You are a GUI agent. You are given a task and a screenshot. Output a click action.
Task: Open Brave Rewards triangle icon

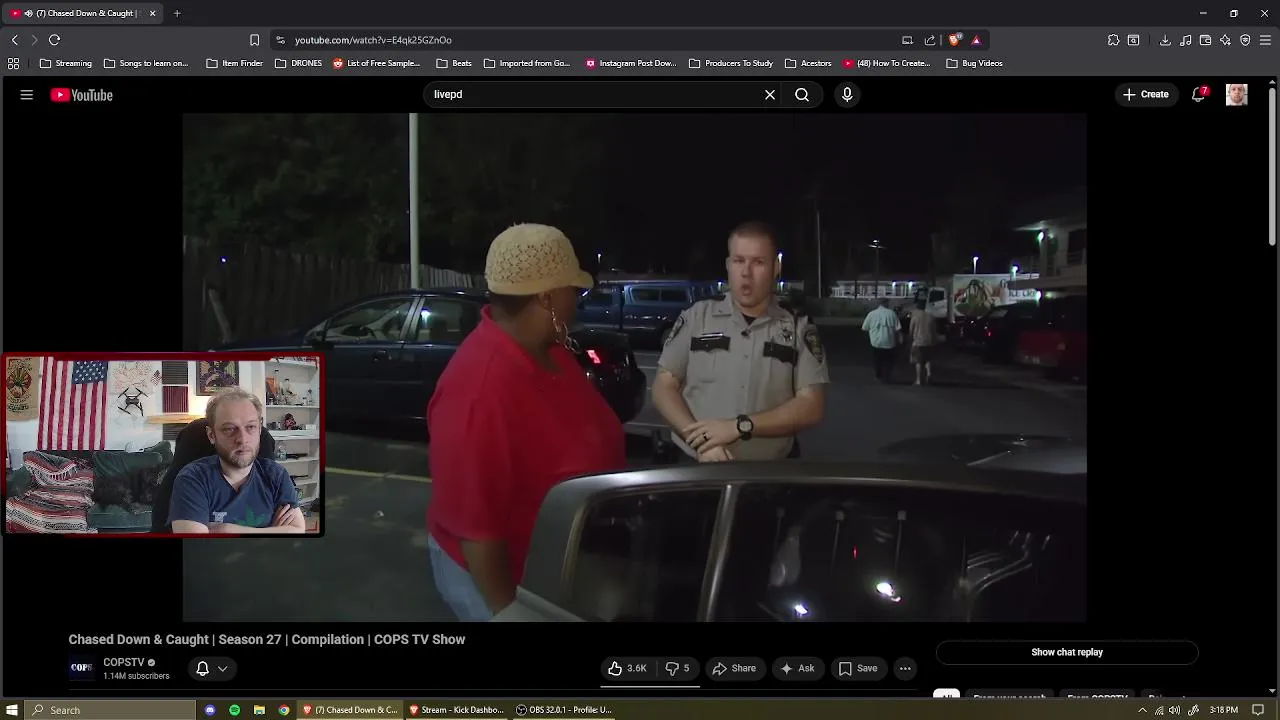click(x=976, y=40)
